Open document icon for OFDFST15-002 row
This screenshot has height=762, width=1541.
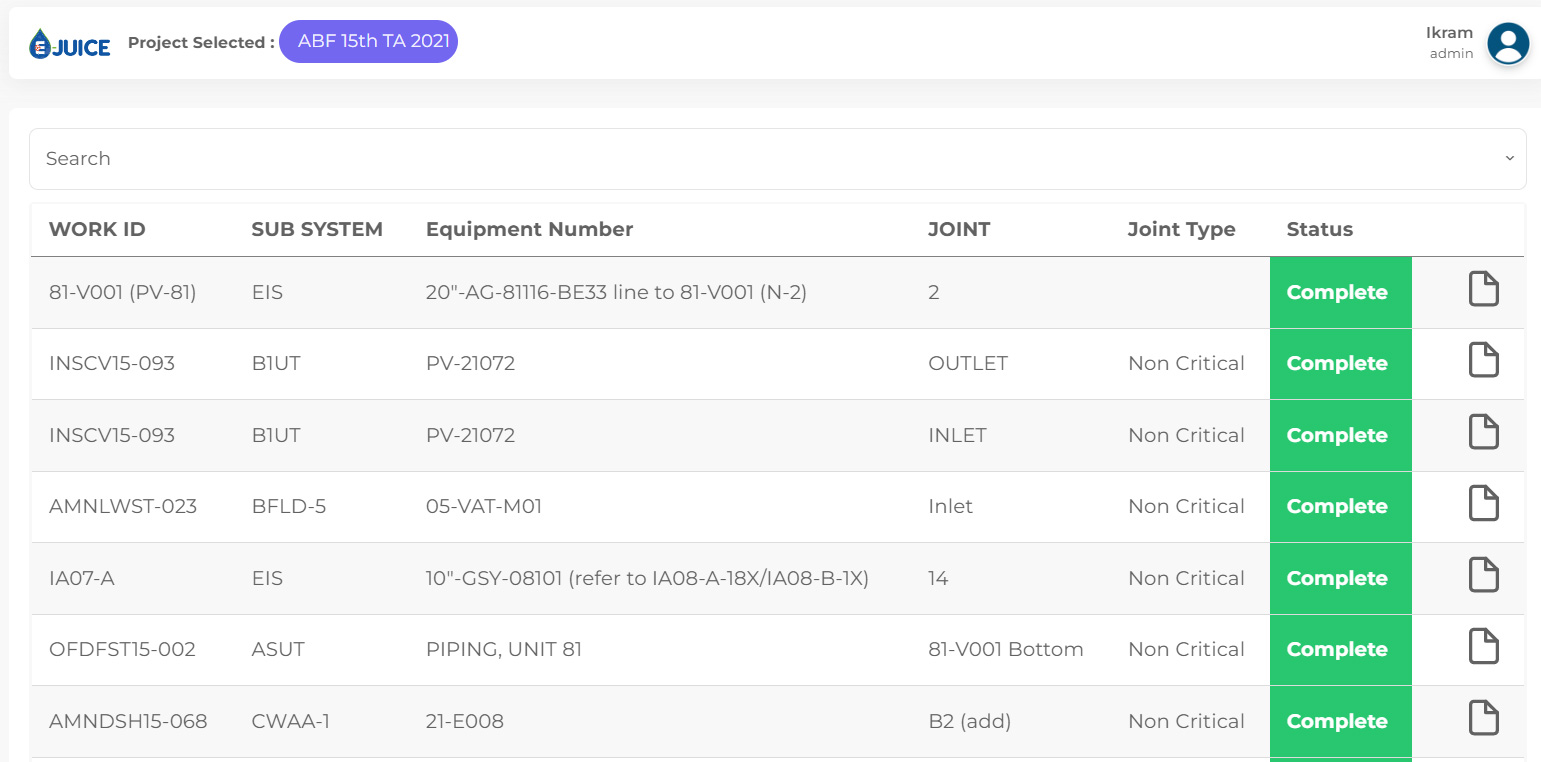pos(1483,646)
